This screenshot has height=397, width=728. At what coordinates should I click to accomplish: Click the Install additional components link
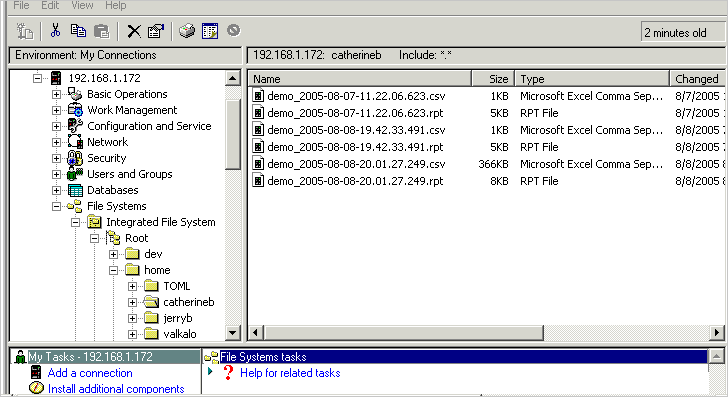[116, 389]
